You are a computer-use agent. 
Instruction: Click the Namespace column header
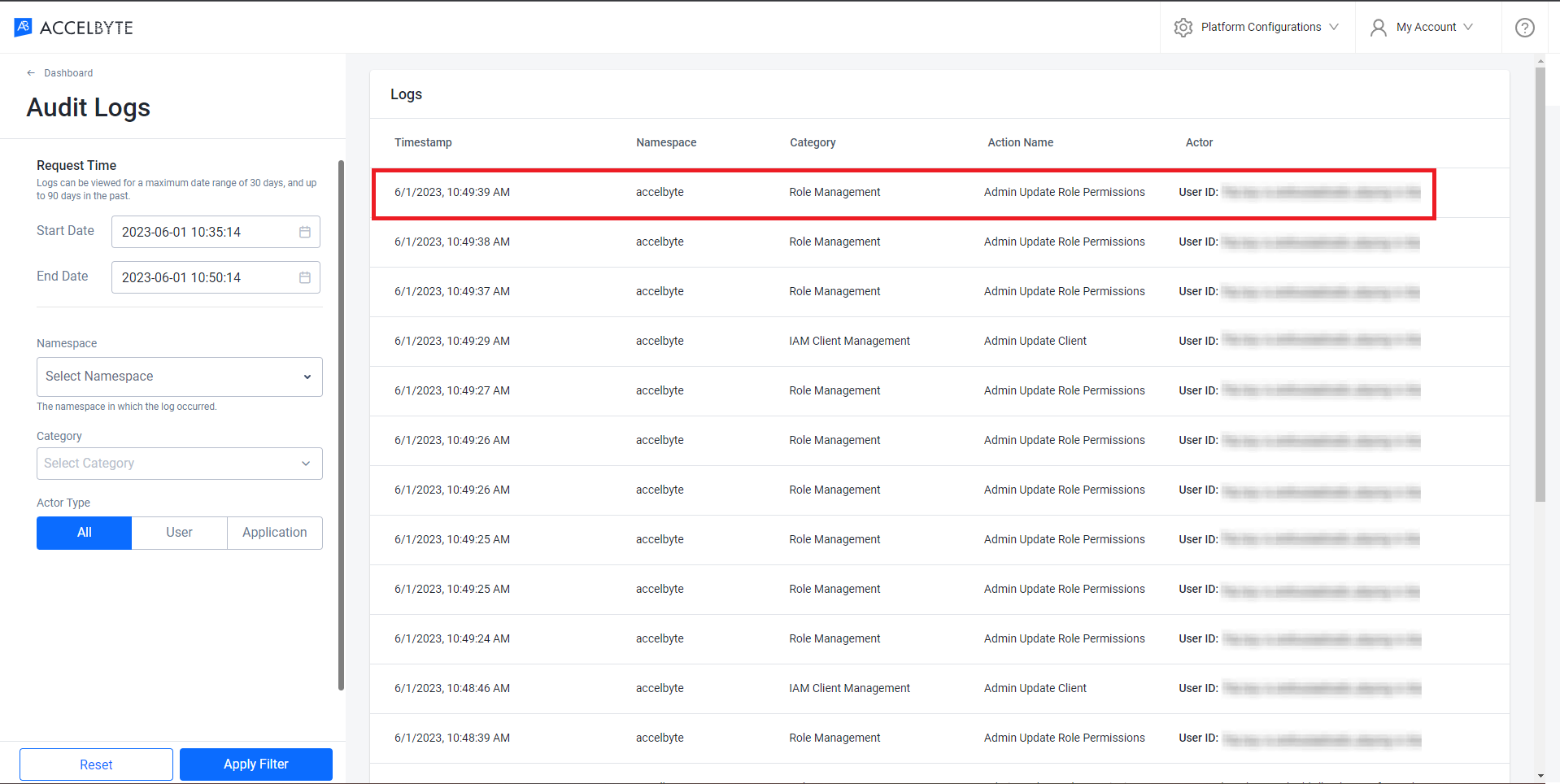click(666, 142)
